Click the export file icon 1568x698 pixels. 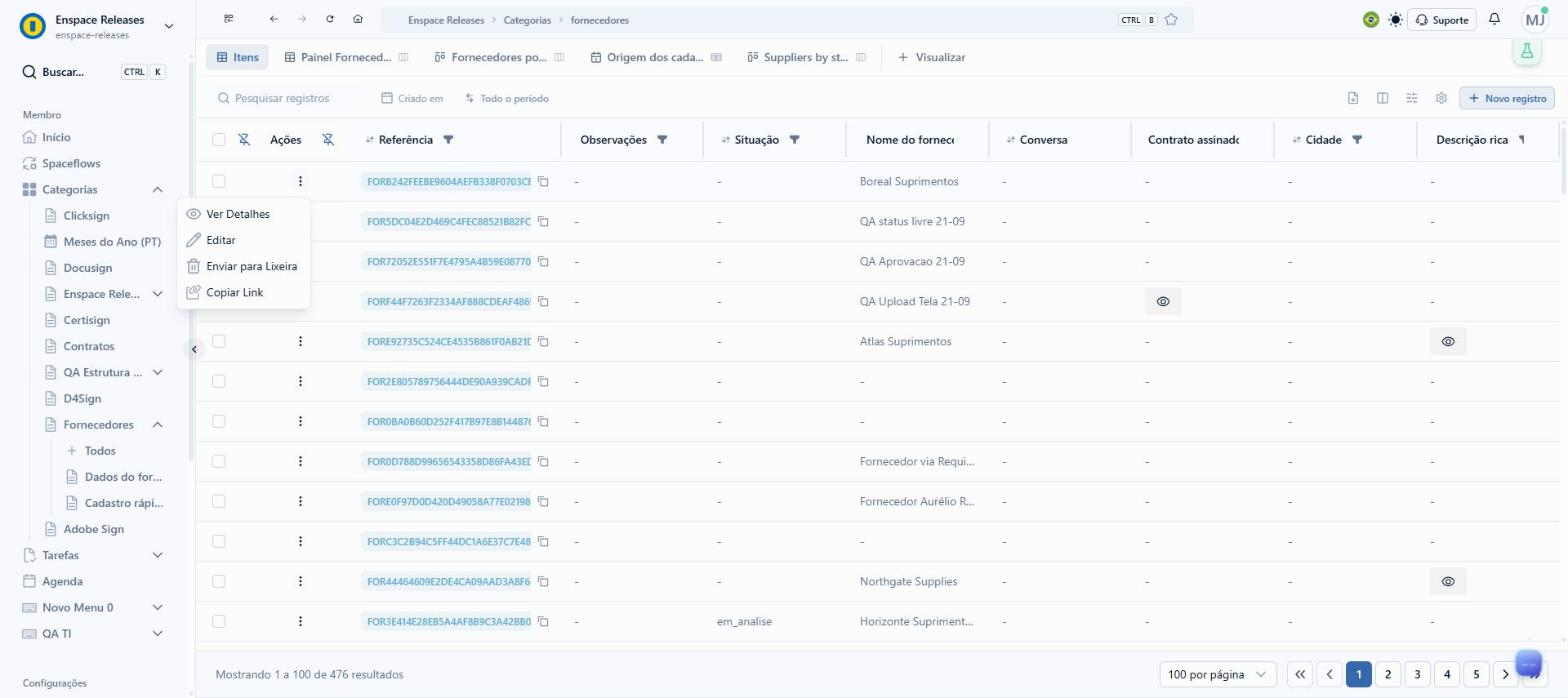tap(1353, 98)
